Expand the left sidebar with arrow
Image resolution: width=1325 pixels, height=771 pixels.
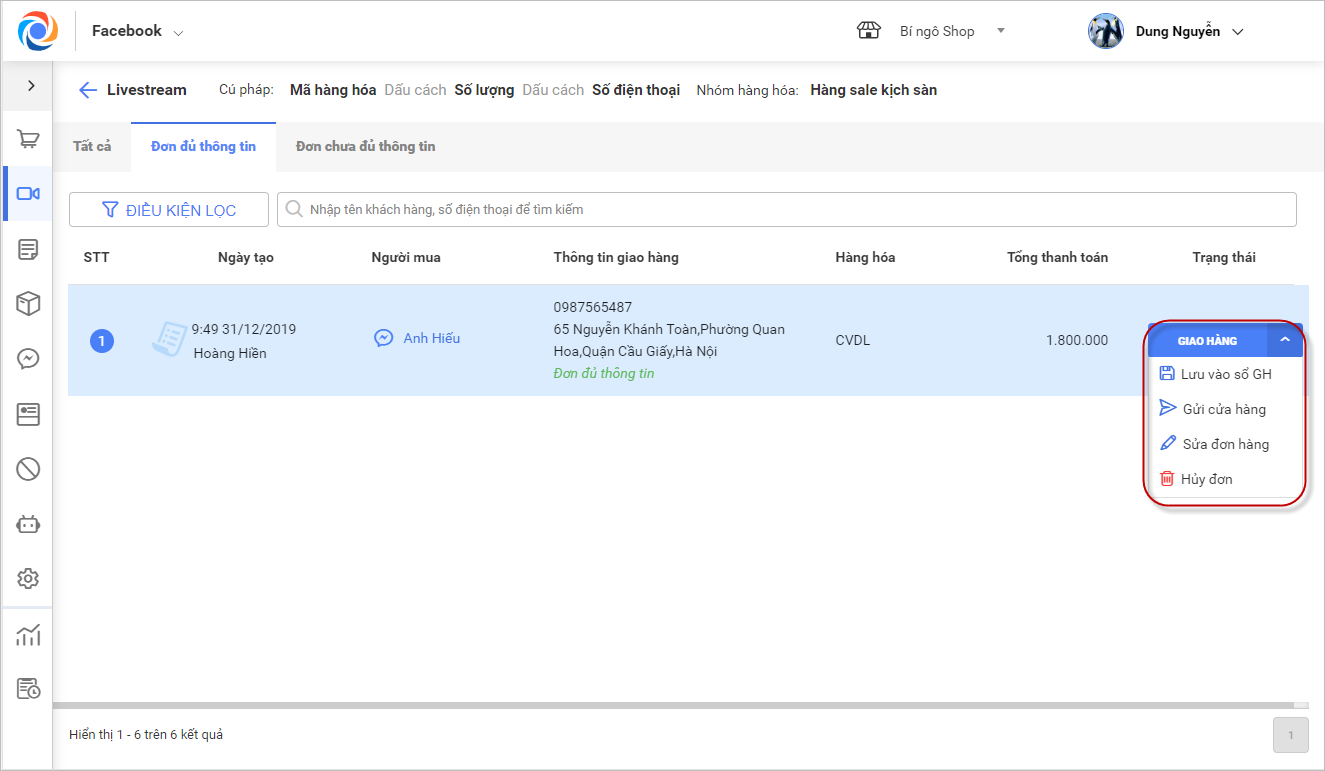31,86
